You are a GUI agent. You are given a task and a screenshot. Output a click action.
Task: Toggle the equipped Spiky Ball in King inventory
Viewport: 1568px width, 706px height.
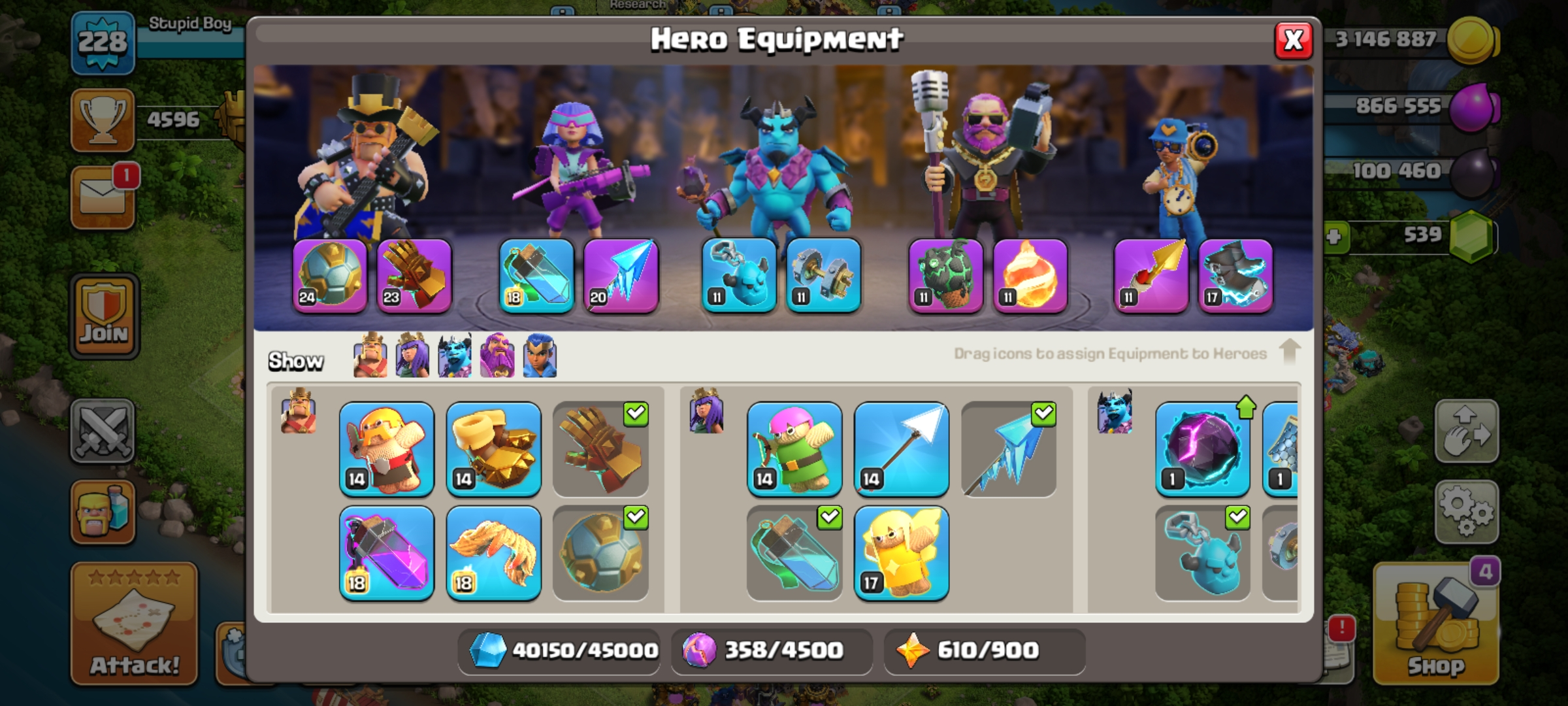tap(601, 553)
